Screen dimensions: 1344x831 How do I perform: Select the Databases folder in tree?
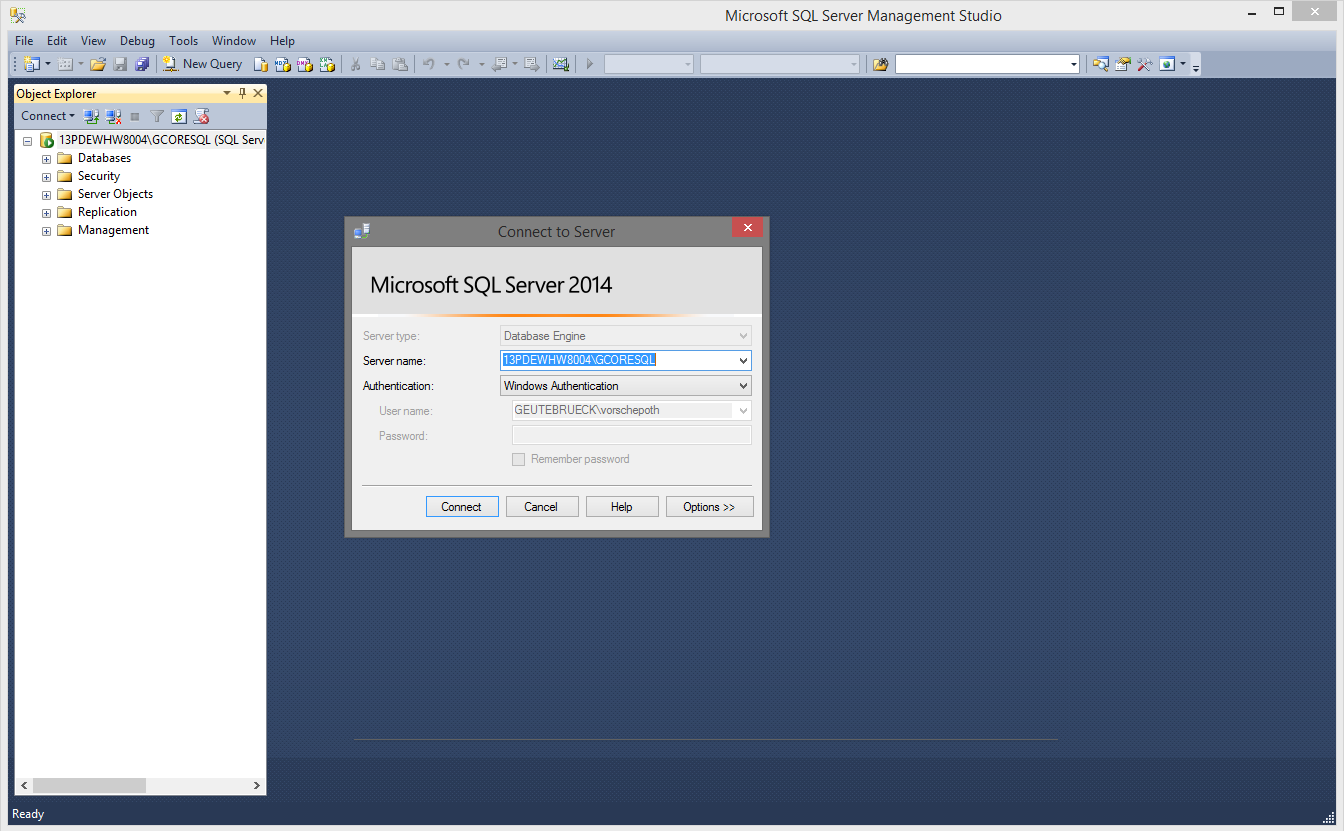pyautogui.click(x=104, y=158)
